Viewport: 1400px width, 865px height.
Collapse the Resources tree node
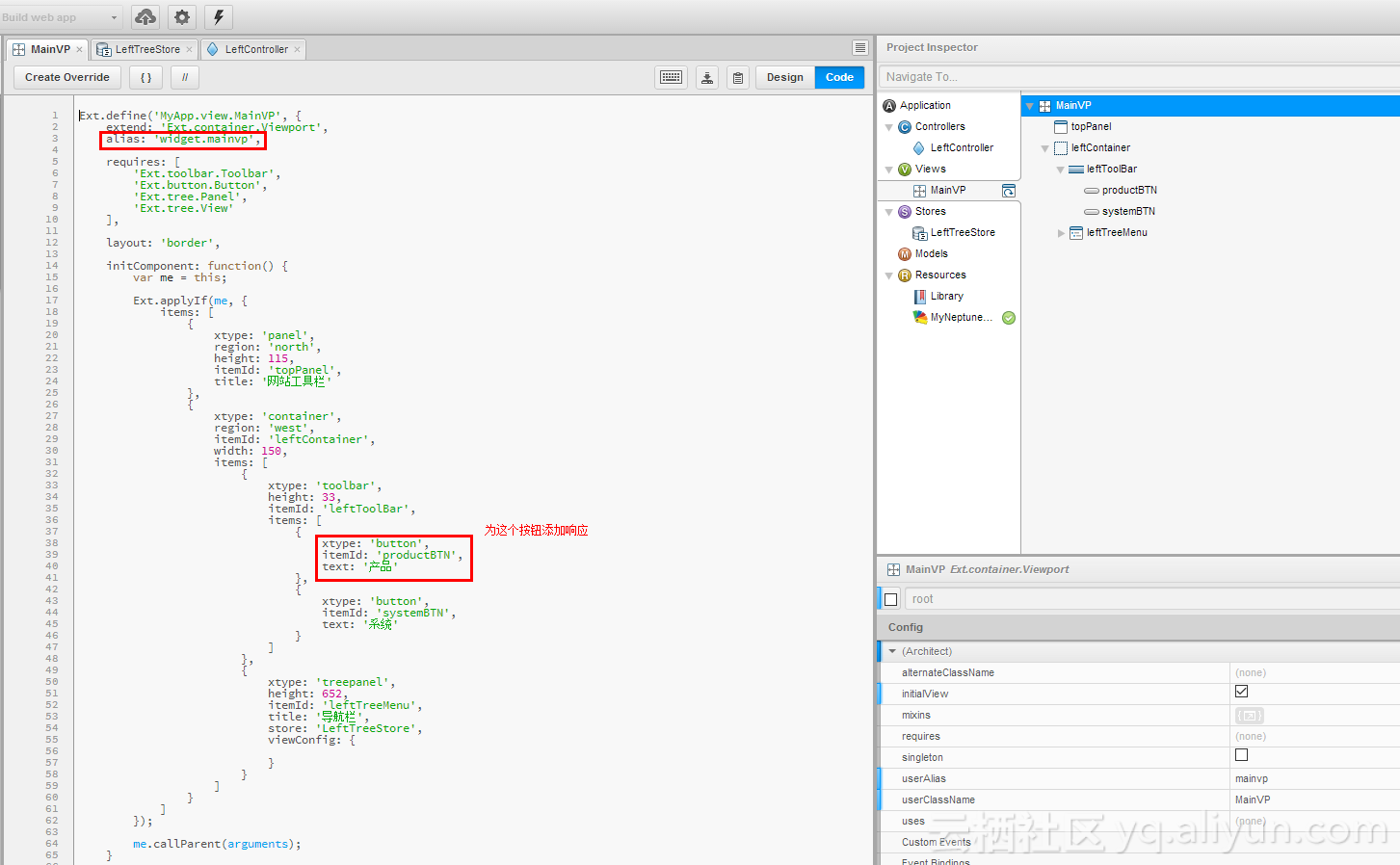click(888, 275)
